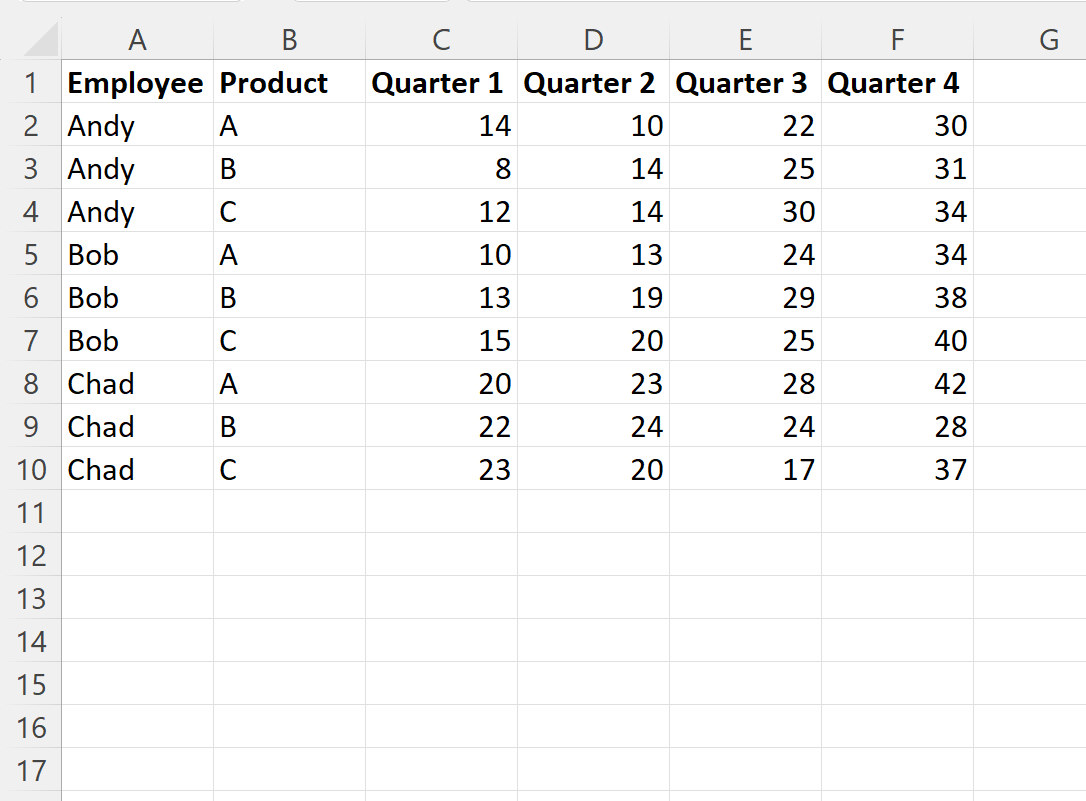Image resolution: width=1086 pixels, height=801 pixels.
Task: Click the Quarter 1 header cell
Action: pos(441,82)
